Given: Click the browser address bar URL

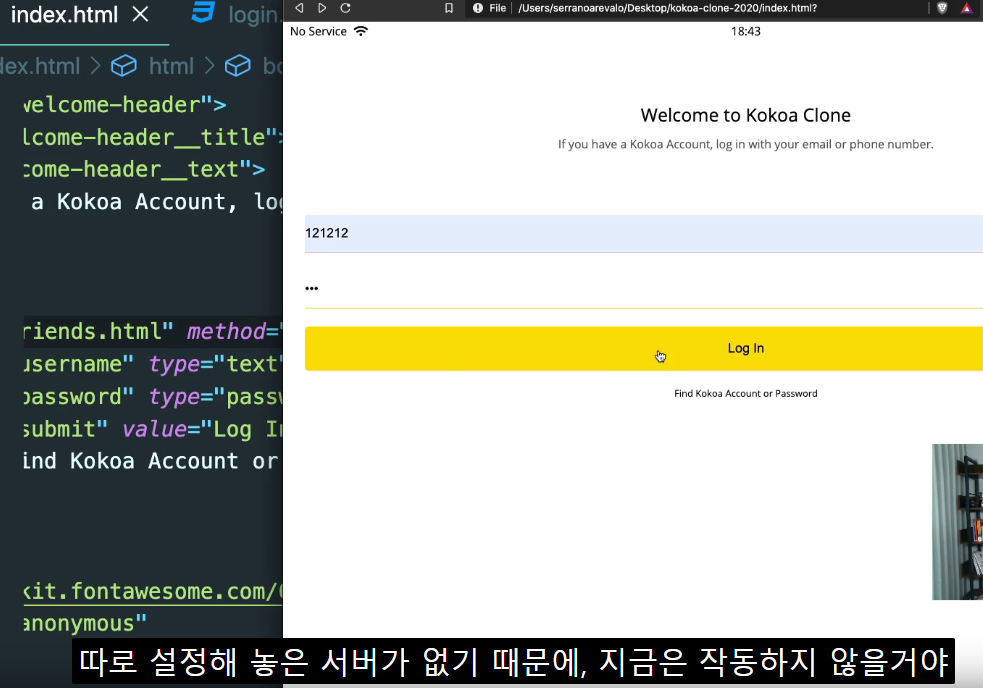Looking at the screenshot, I should click(x=667, y=8).
